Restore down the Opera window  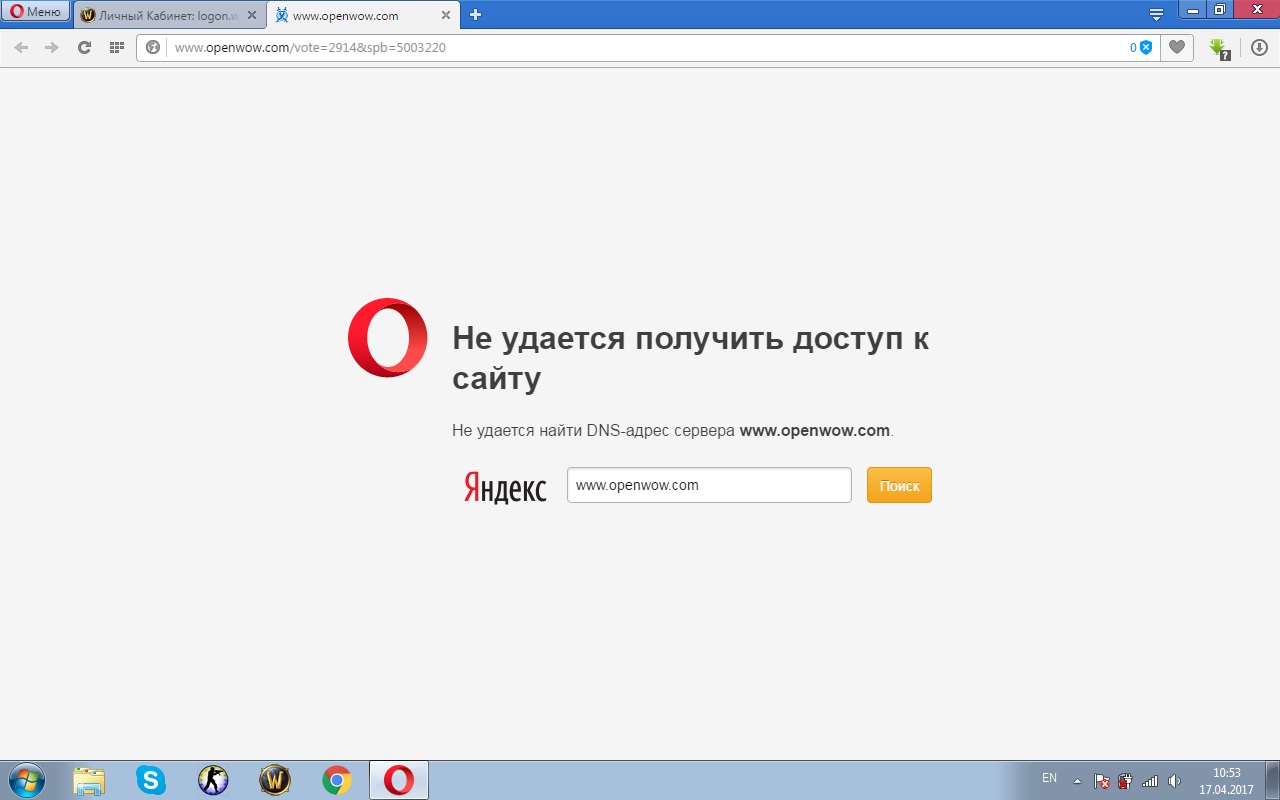(1218, 9)
